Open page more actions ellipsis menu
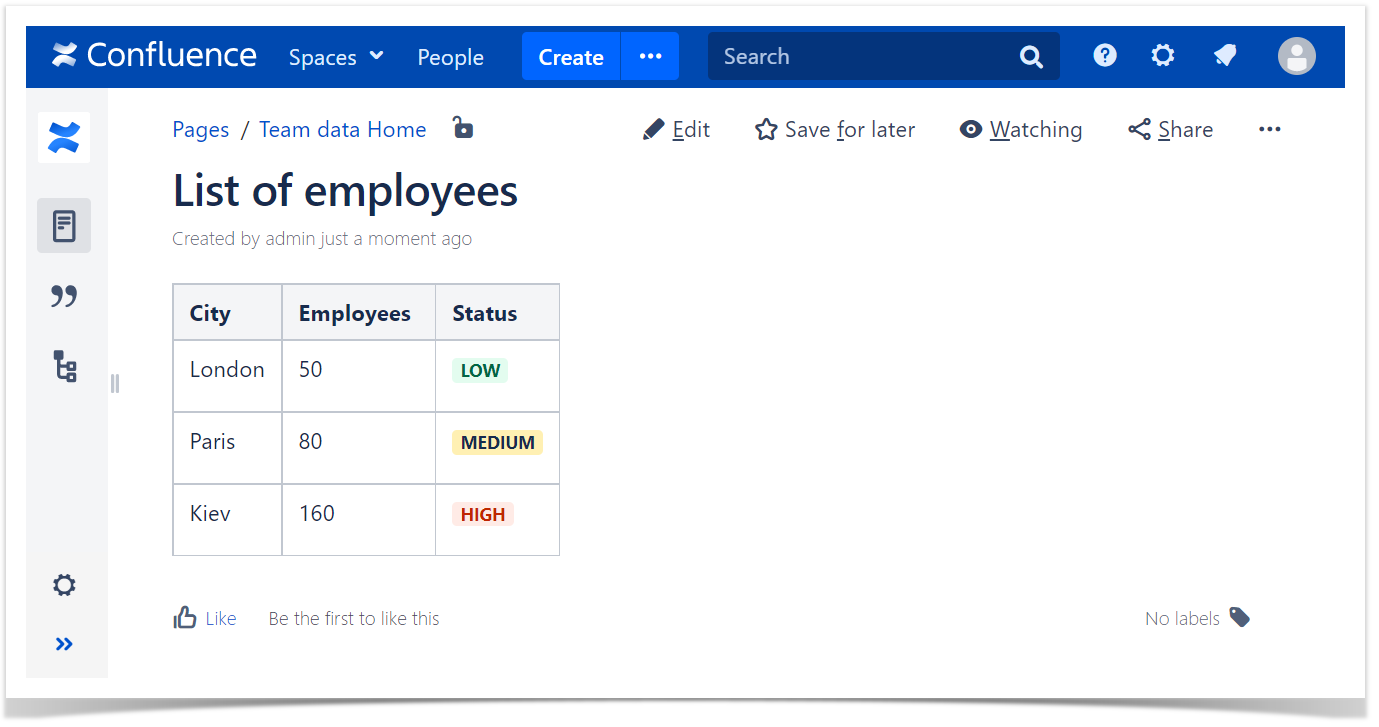 click(x=1269, y=130)
